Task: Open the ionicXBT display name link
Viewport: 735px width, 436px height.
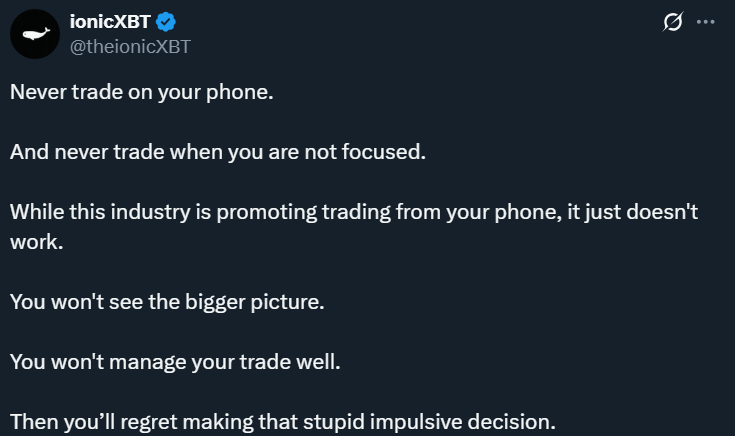Action: click(x=110, y=22)
